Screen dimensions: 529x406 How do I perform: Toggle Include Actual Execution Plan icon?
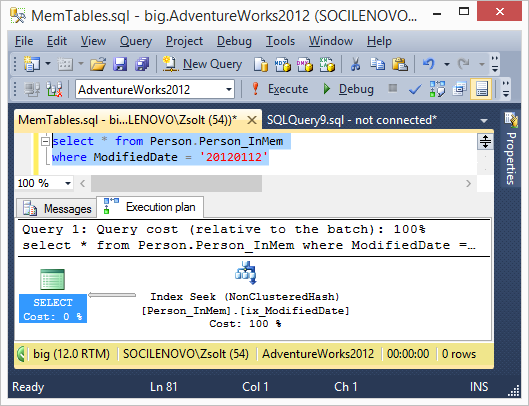(x=437, y=89)
